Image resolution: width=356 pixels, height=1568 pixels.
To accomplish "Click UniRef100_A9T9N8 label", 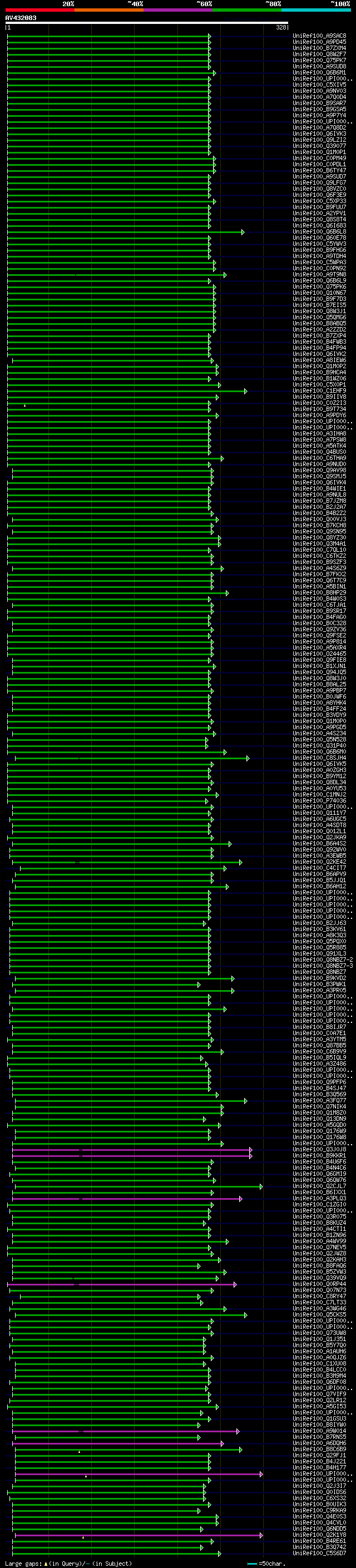I will (319, 275).
